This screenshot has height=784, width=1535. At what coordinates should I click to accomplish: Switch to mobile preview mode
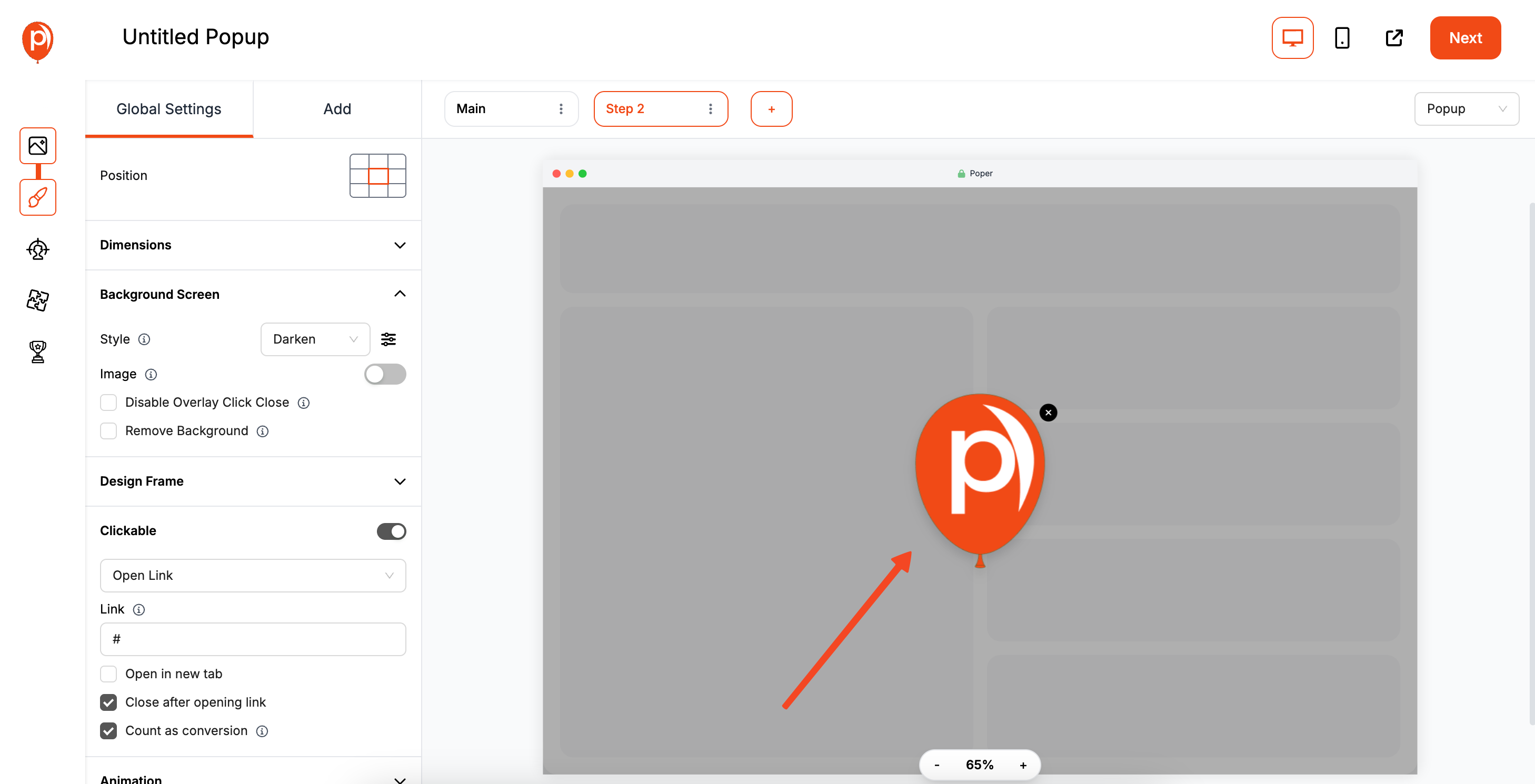(1342, 37)
